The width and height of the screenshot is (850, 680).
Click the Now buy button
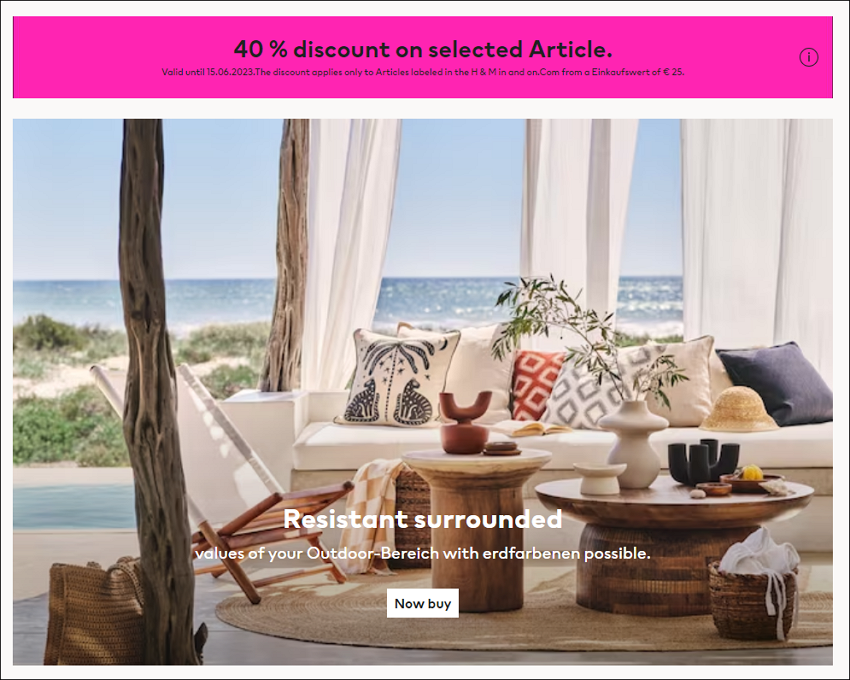[422, 603]
